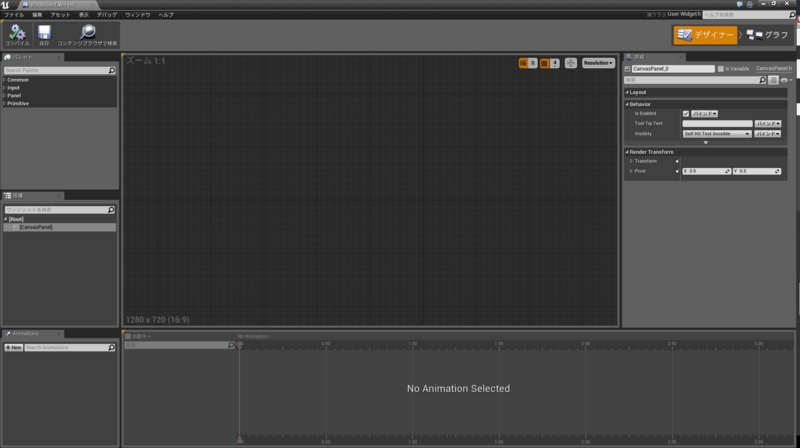Screen dimensions: 800x448
Task: Select [Root] in the hierarchy
Action: (16, 219)
